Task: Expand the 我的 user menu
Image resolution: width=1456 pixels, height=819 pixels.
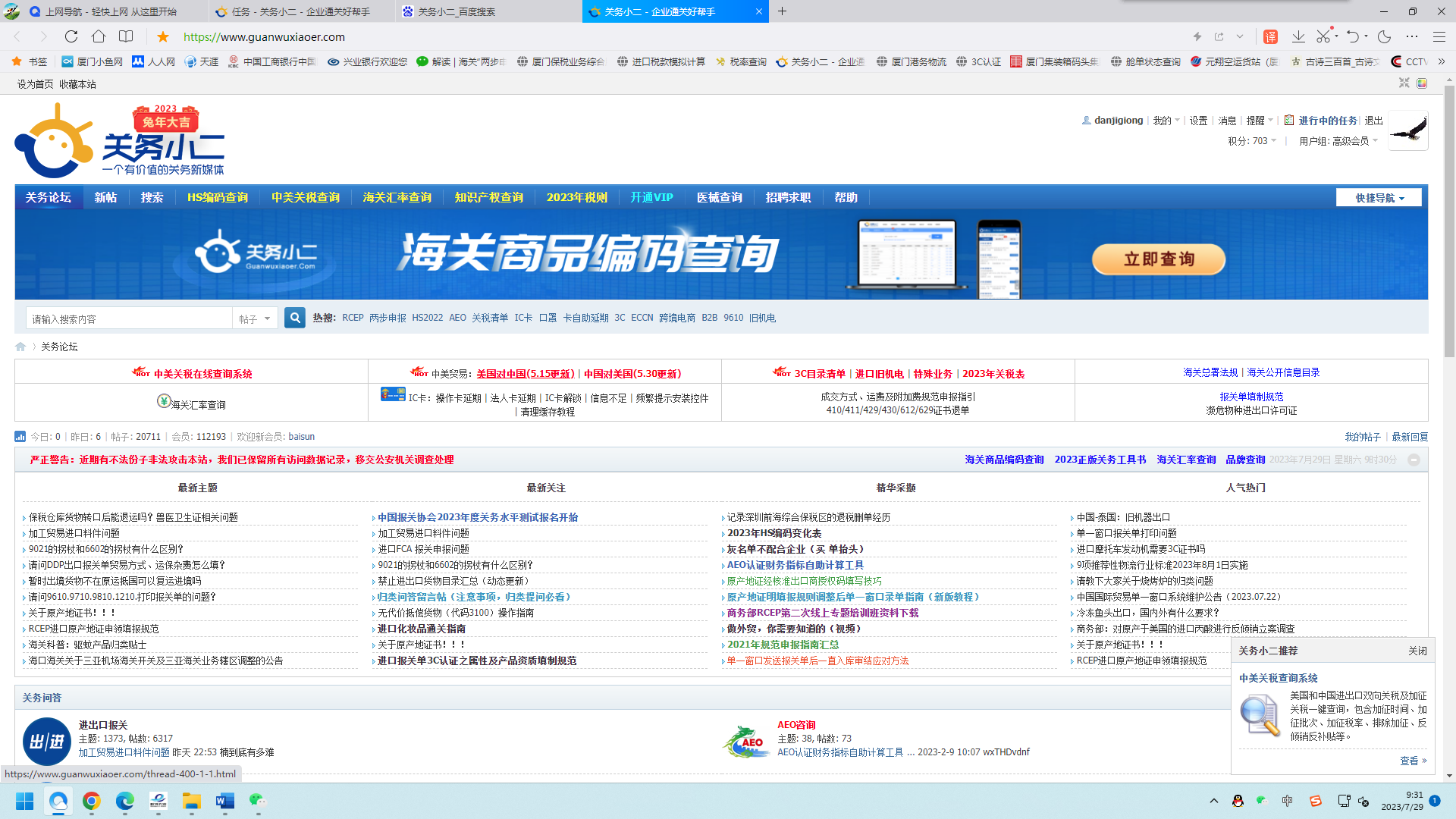Action: pos(1166,121)
